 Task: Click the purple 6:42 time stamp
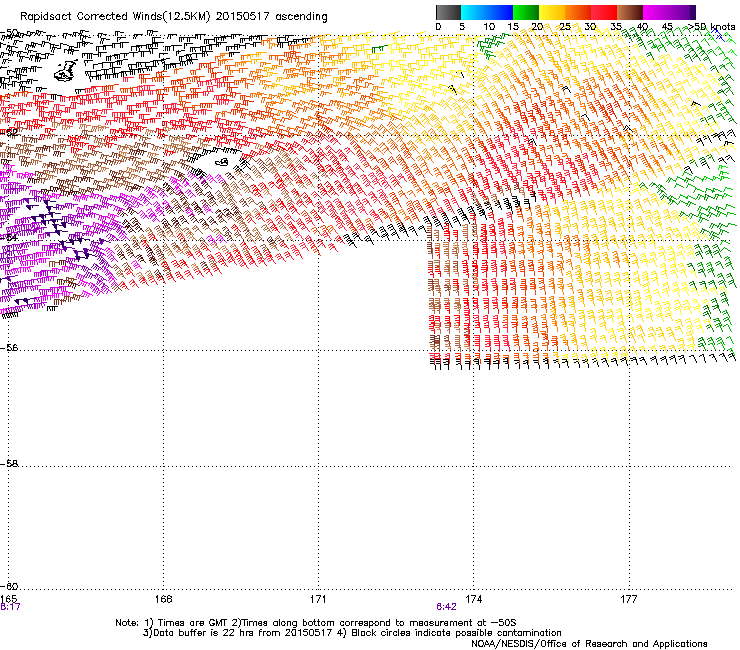(446, 607)
